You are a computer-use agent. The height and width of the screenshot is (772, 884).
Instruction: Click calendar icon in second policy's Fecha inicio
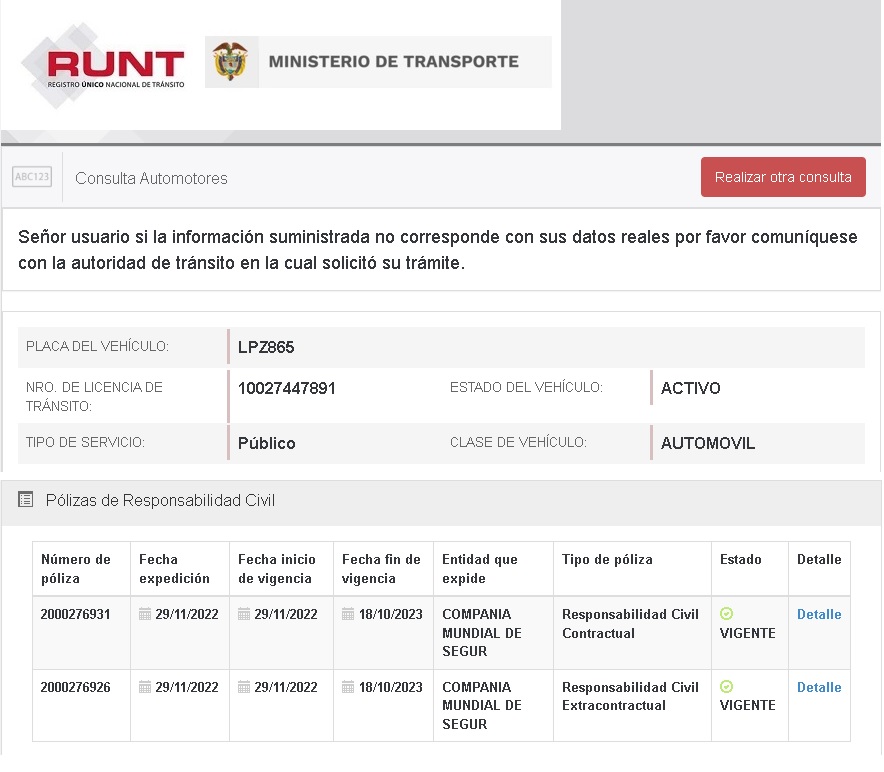(244, 687)
